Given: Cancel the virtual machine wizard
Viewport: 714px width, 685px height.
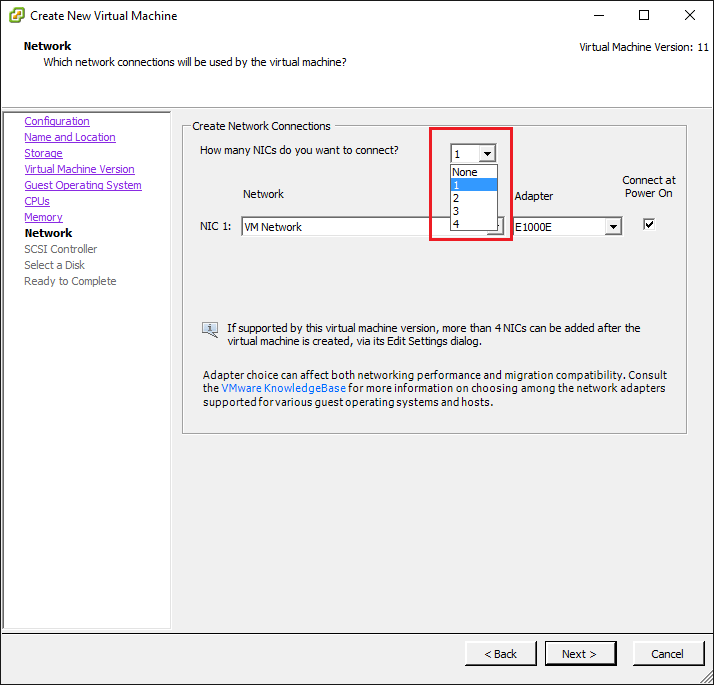Looking at the screenshot, I should click(667, 654).
